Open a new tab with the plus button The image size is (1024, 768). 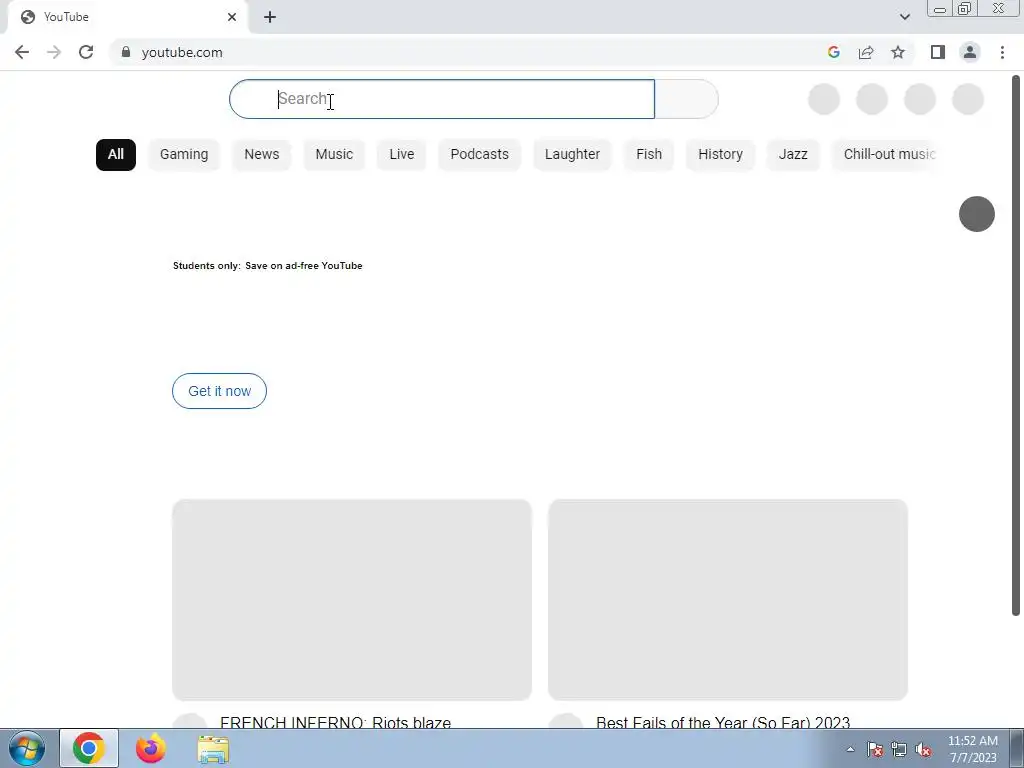click(270, 17)
